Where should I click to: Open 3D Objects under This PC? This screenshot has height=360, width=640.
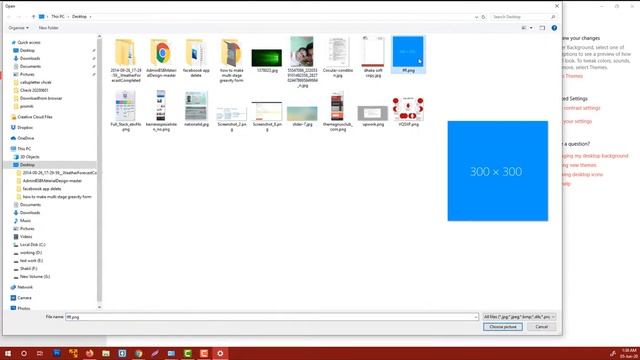click(29, 157)
